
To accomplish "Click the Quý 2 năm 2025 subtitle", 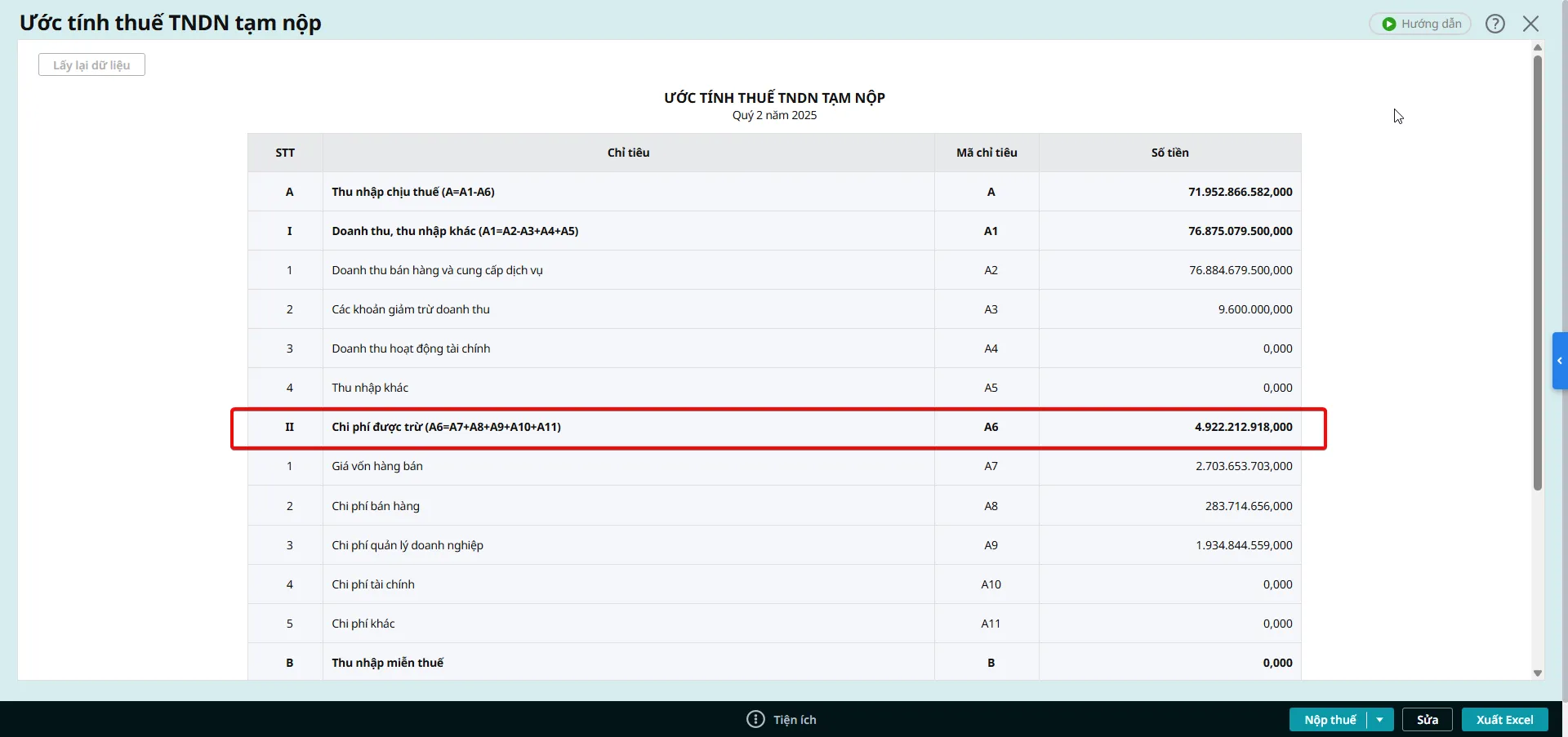I will pos(774,115).
